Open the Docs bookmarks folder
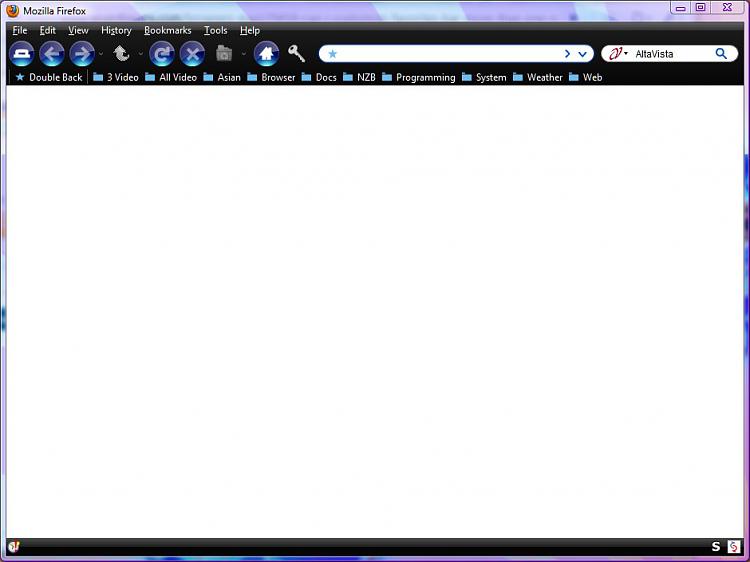This screenshot has height=562, width=750. 319,77
